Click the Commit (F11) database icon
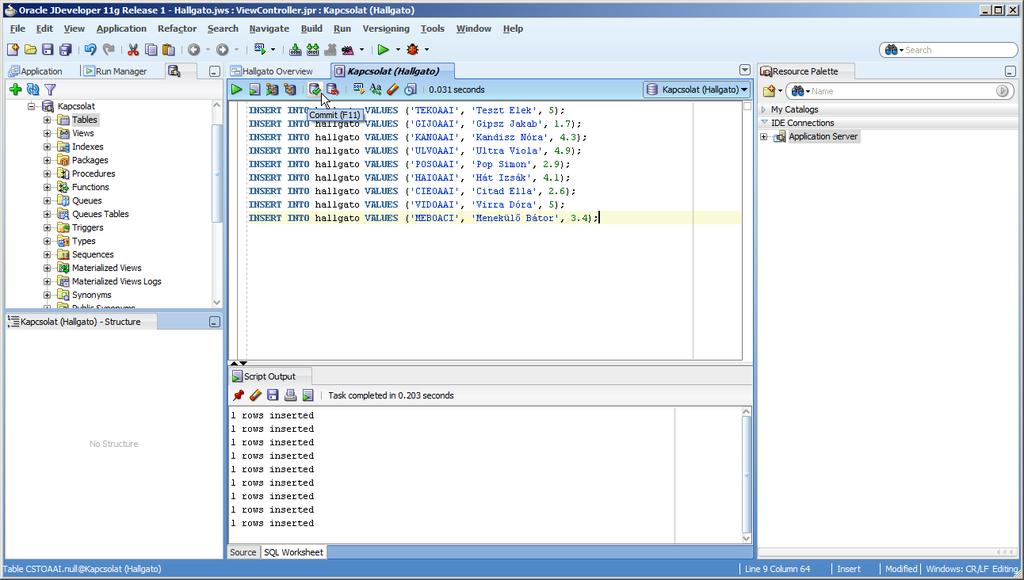Viewport: 1024px width, 580px height. tap(315, 89)
